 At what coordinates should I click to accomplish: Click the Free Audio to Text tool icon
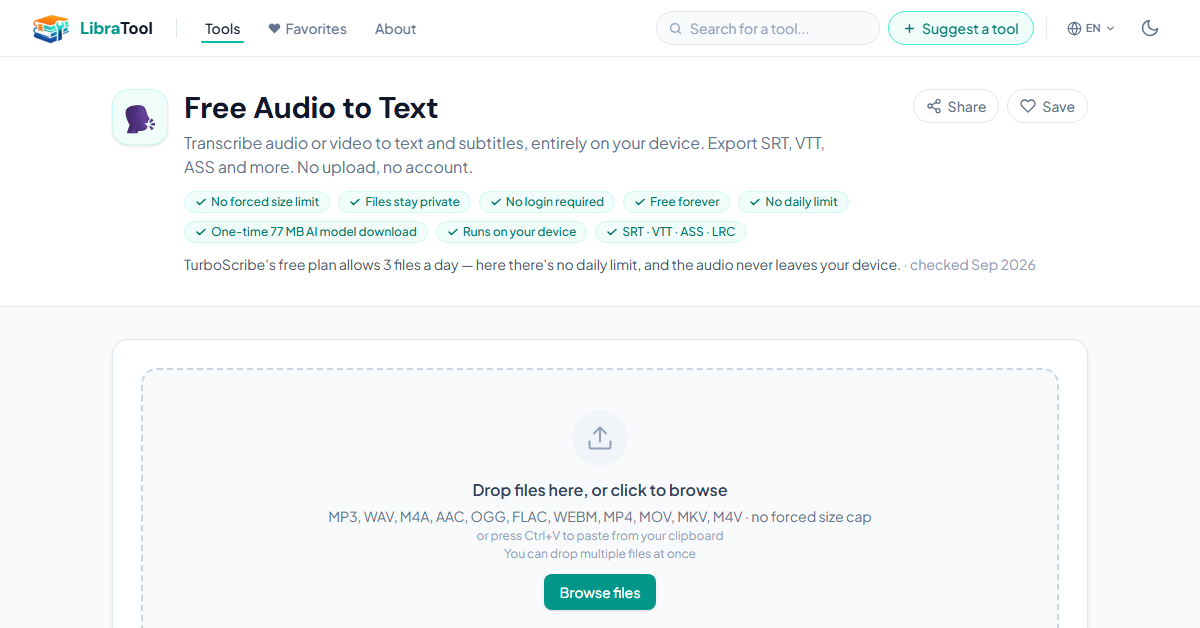tap(140, 118)
